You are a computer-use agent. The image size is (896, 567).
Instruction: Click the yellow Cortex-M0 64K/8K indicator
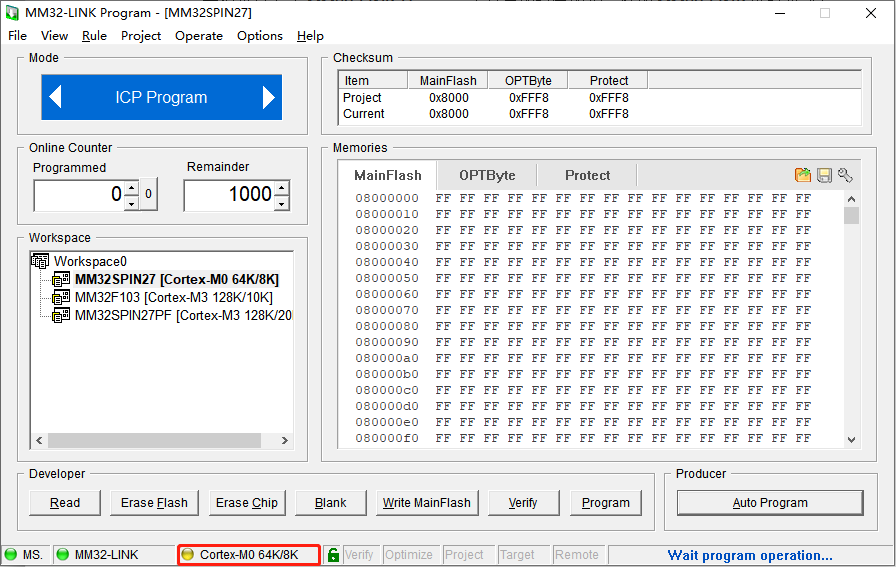[x=187, y=554]
